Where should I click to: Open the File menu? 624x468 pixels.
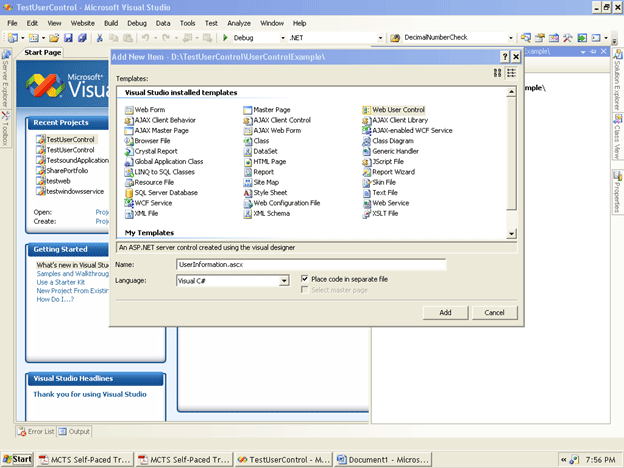[x=12, y=23]
